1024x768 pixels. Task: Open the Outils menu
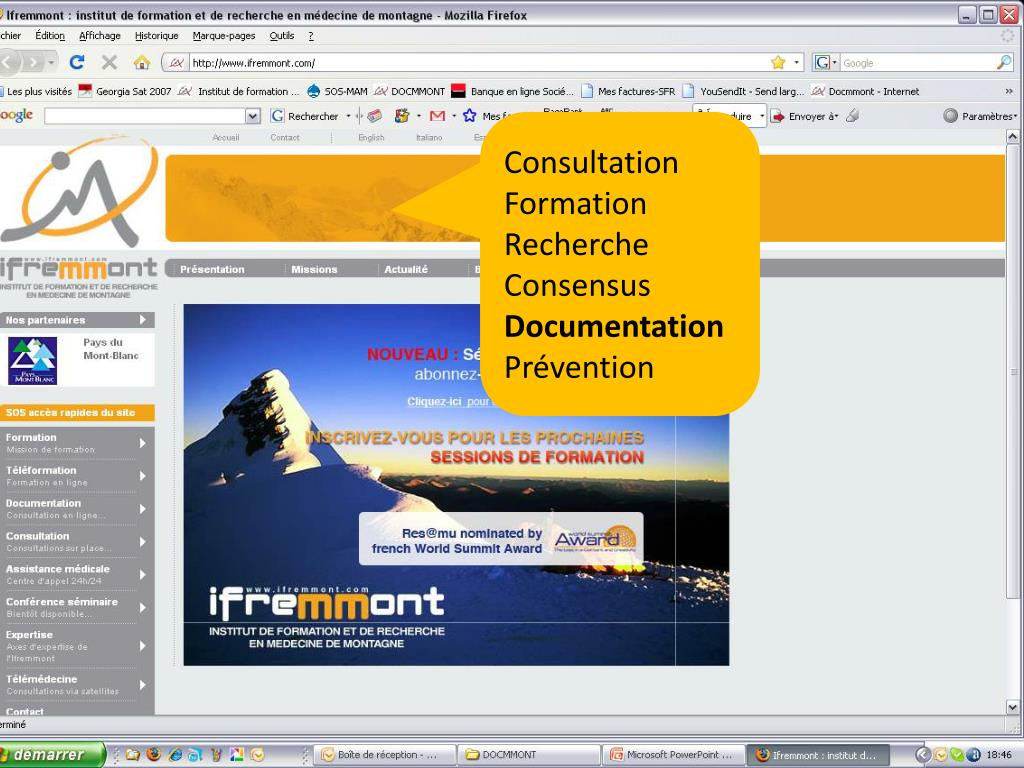pyautogui.click(x=281, y=35)
